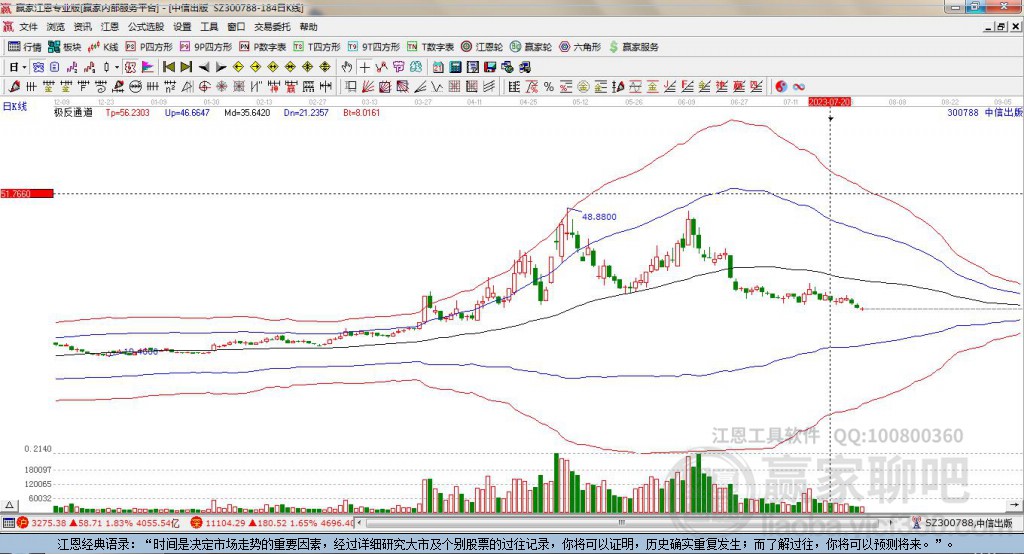Viewport: 1024px width, 554px height.
Task: Open the T数字表 tool
Action: [x=430, y=46]
